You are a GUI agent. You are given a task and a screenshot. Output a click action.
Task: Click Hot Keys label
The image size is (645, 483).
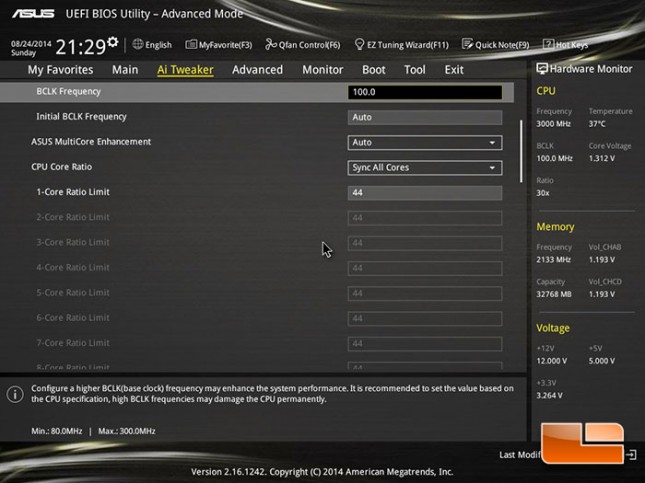(x=572, y=45)
